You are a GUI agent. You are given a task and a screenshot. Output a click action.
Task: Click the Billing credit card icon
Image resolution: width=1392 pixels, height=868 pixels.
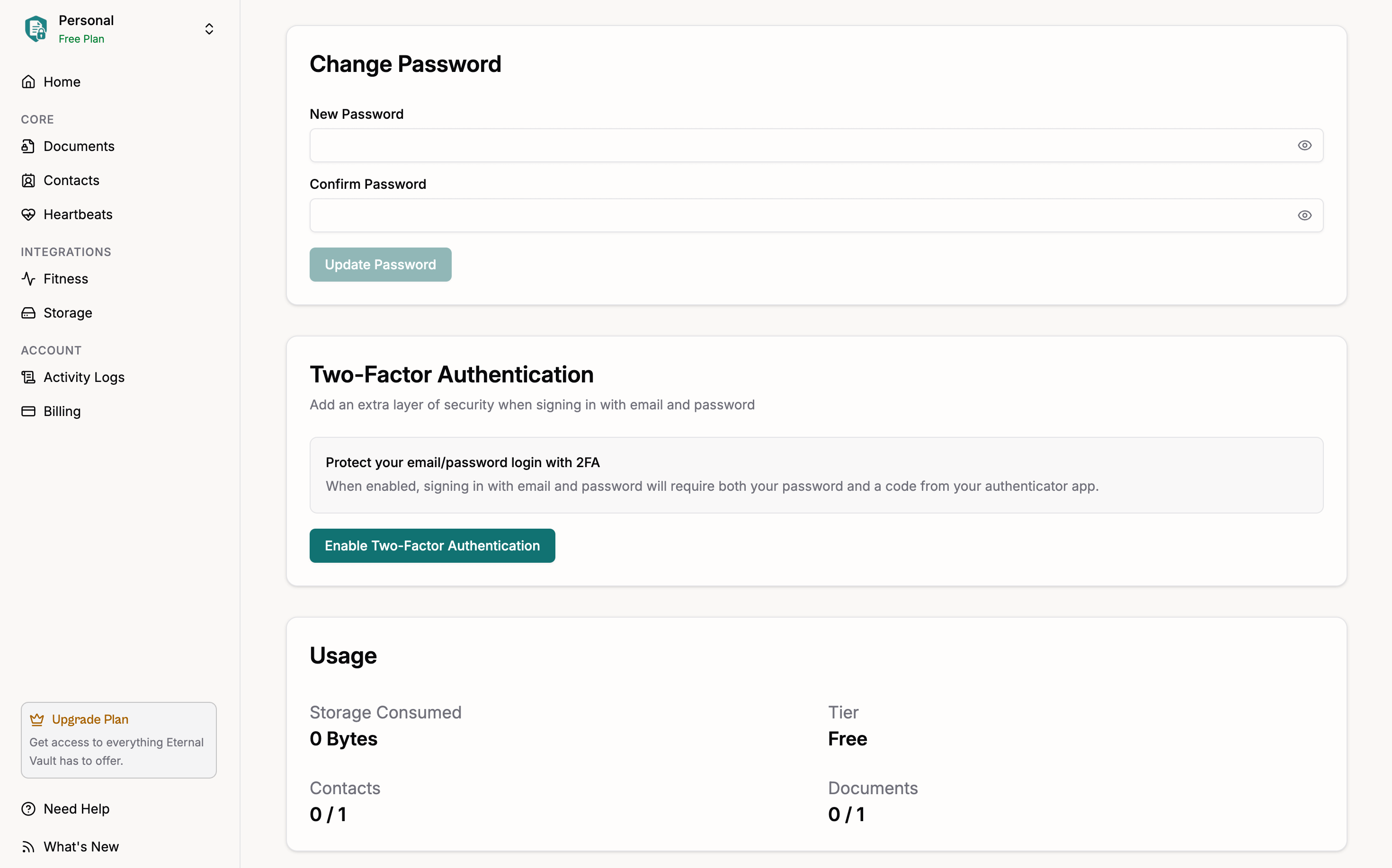[x=28, y=411]
